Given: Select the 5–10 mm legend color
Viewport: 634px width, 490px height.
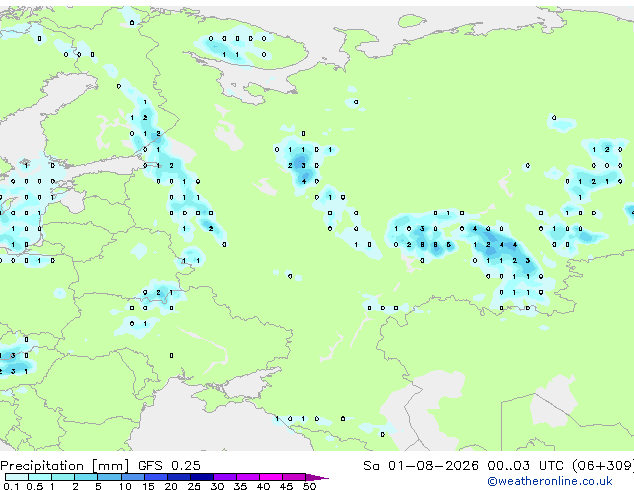Looking at the screenshot, I should click(109, 477).
